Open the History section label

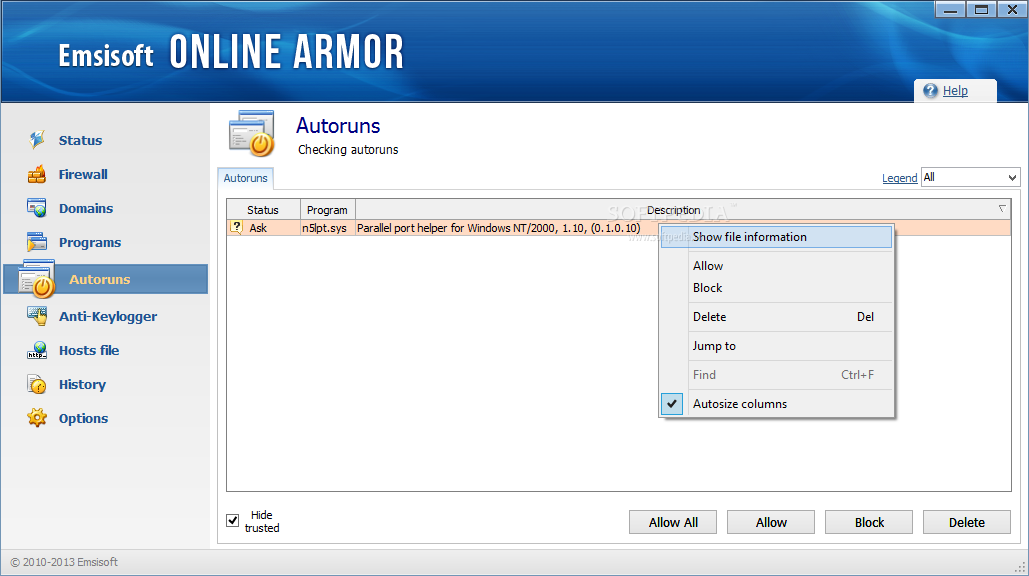tap(82, 384)
